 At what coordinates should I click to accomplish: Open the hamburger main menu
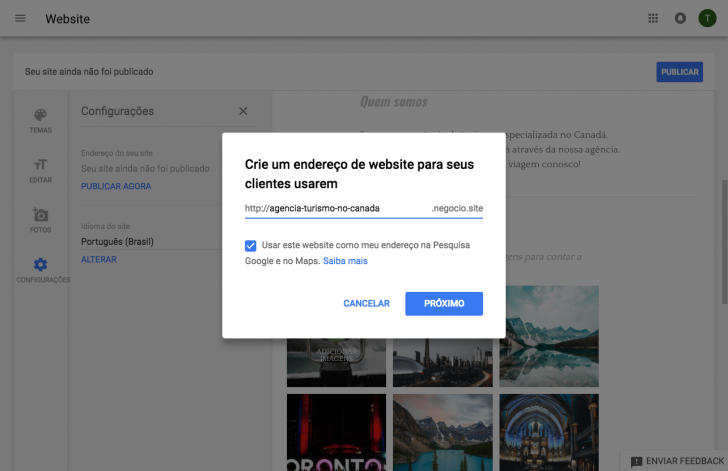[20, 18]
